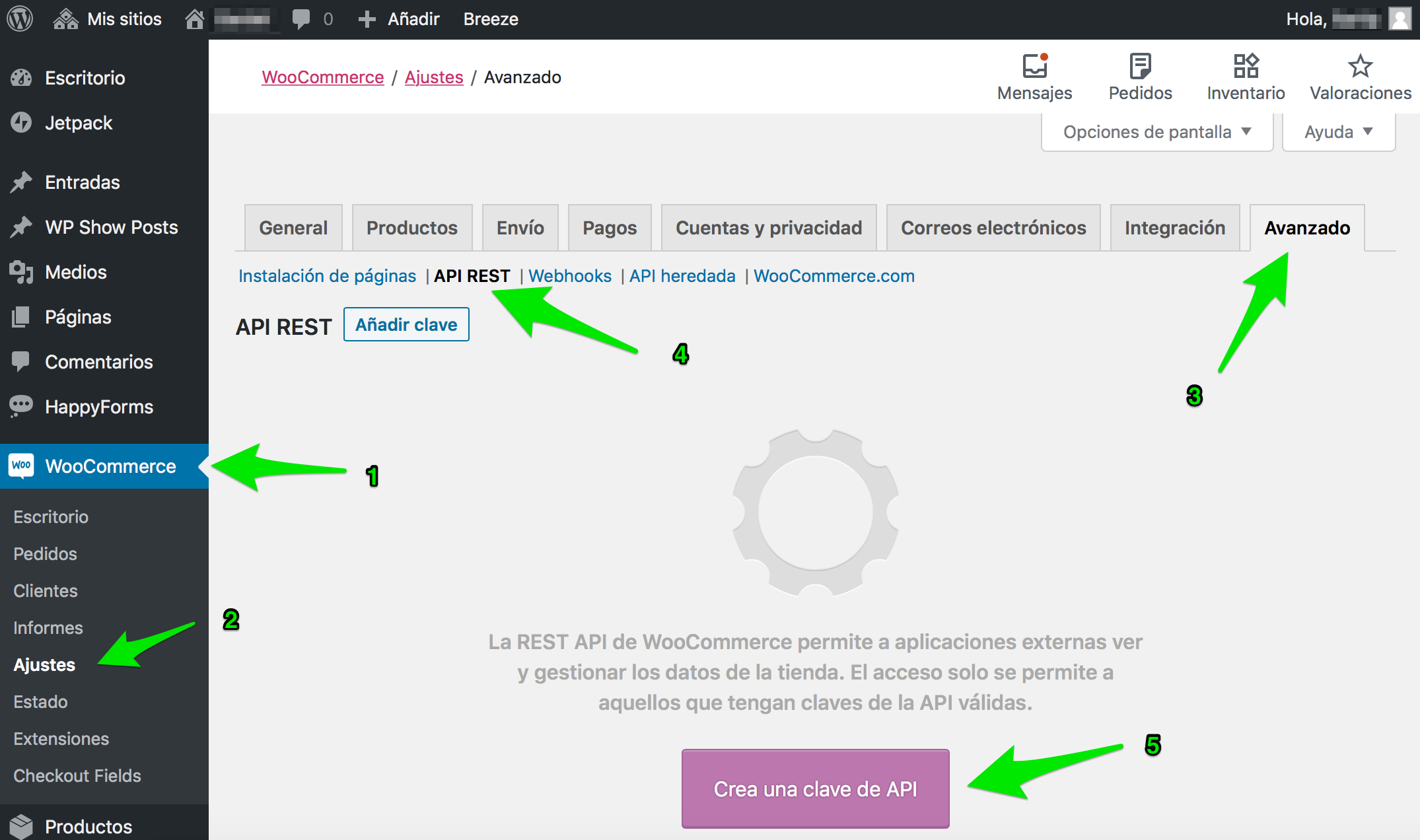The image size is (1420, 840).
Task: Switch to the General settings tab
Action: tap(293, 228)
